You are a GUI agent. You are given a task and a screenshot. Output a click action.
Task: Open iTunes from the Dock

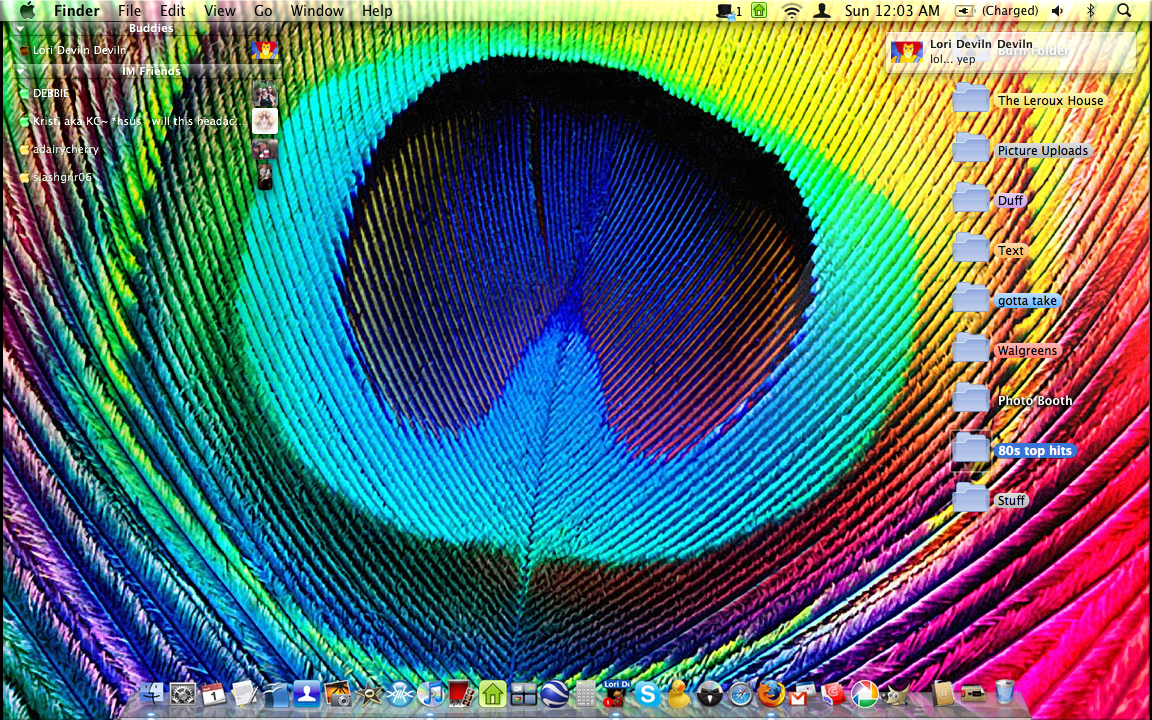(x=430, y=693)
